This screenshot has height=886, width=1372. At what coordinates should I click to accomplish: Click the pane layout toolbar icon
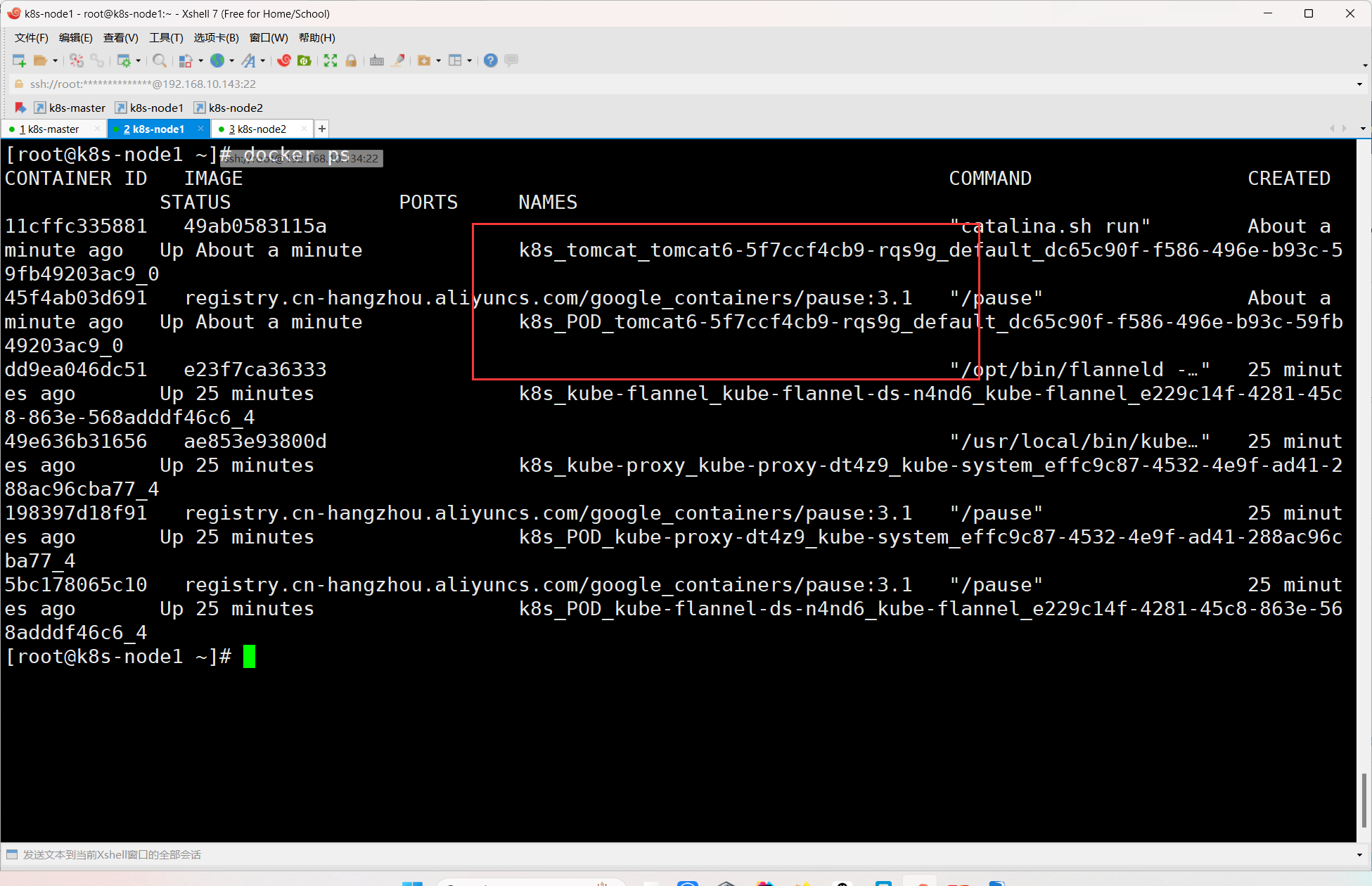[x=455, y=60]
